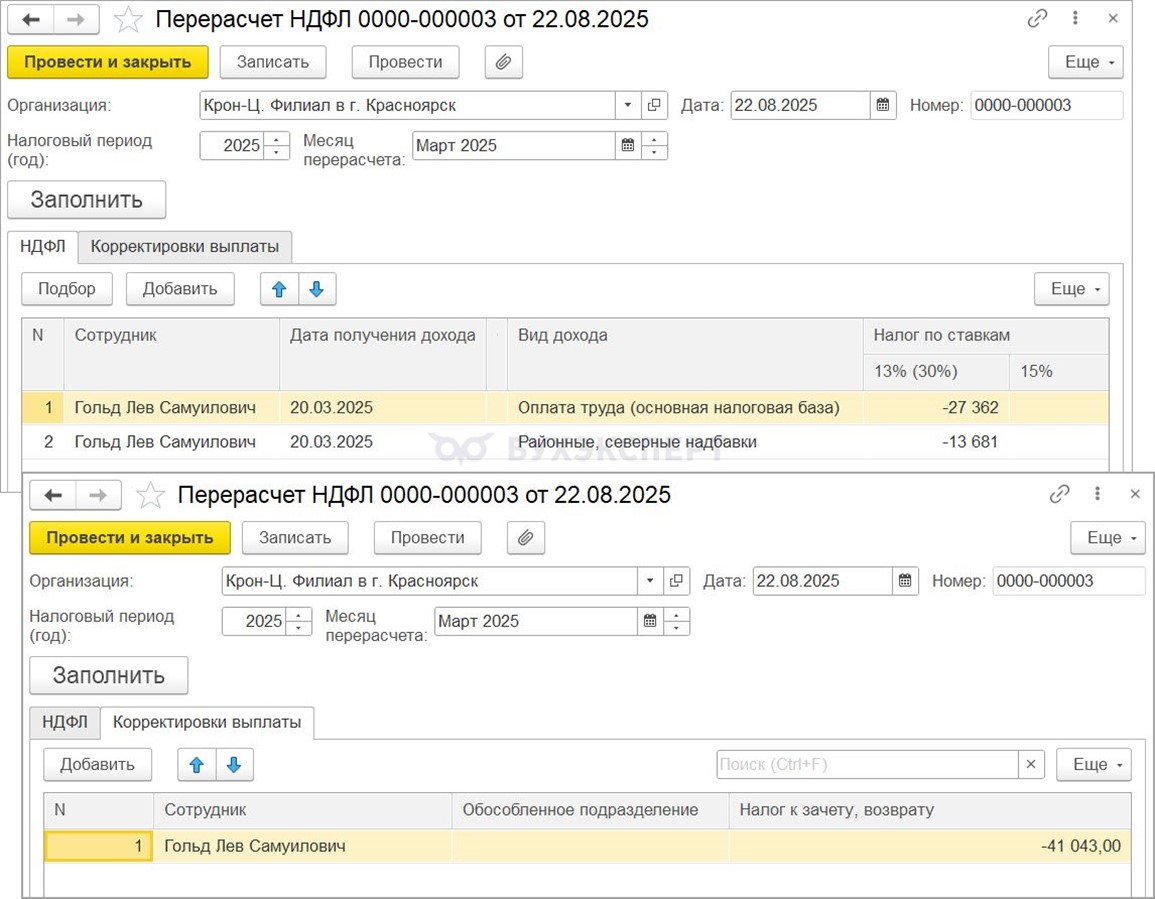Image resolution: width=1155 pixels, height=899 pixels.
Task: Open the three-dot menu in the front window header
Action: (x=1098, y=494)
